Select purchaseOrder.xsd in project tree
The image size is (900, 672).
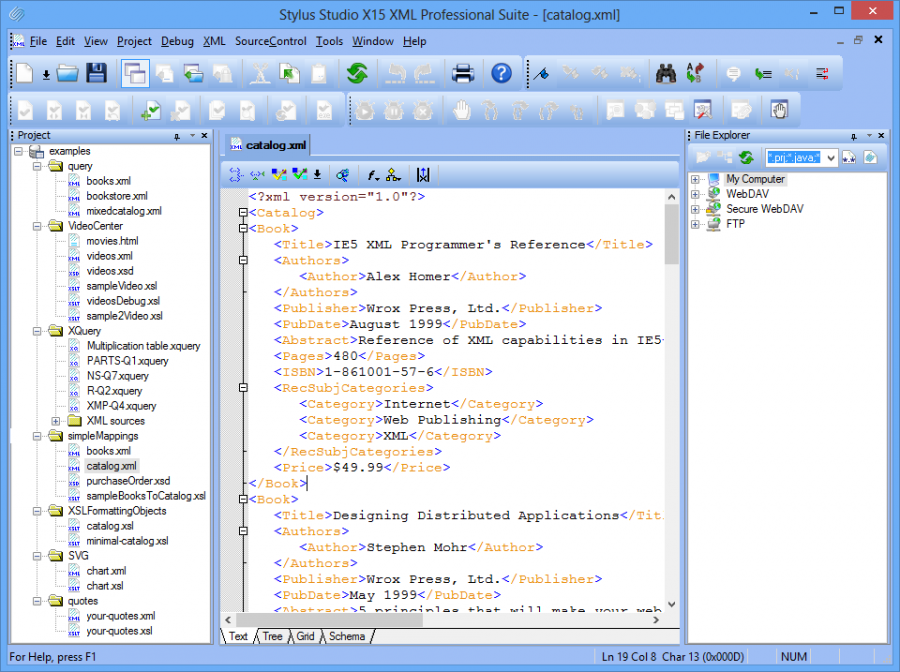127,481
